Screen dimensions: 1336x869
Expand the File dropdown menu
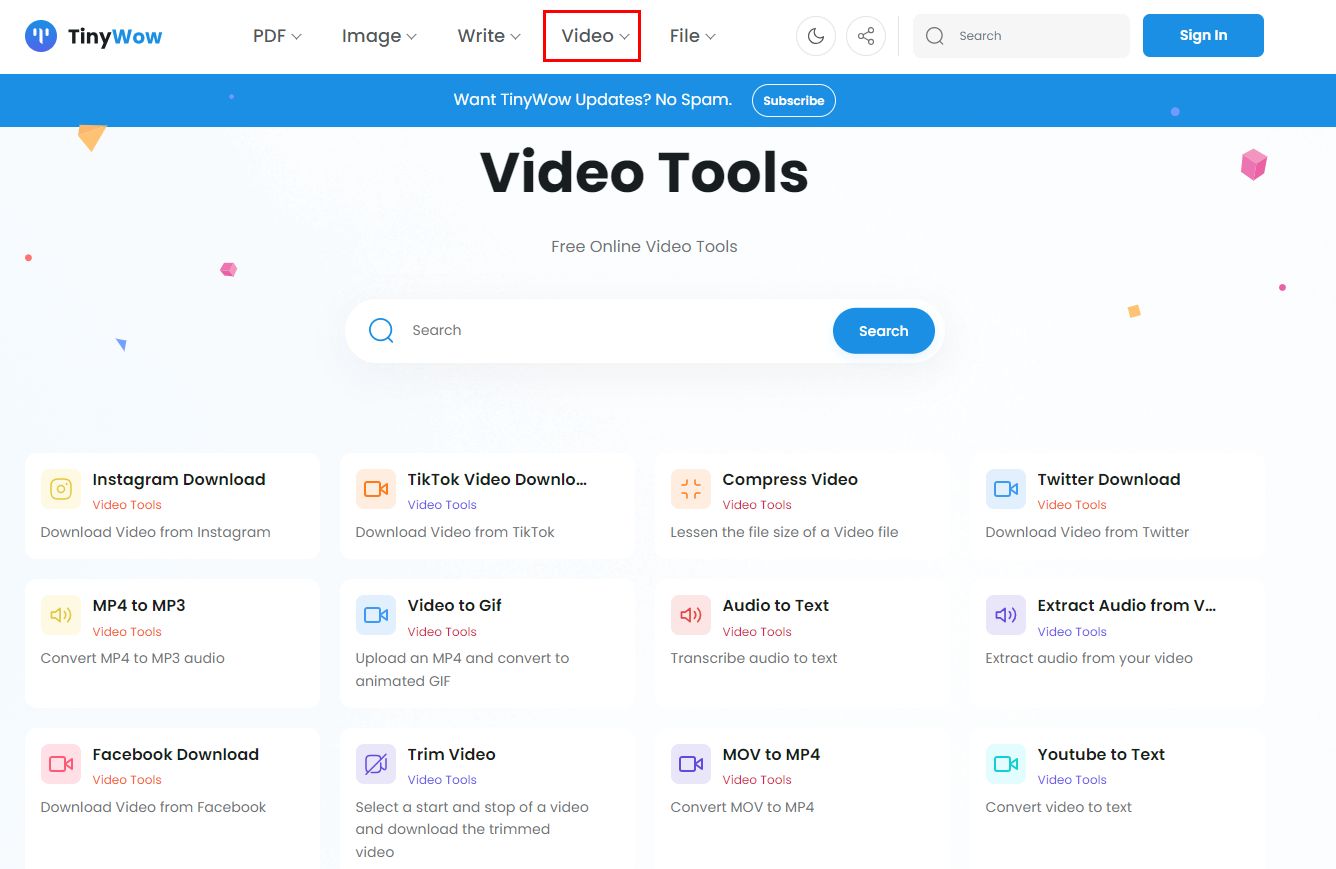693,36
